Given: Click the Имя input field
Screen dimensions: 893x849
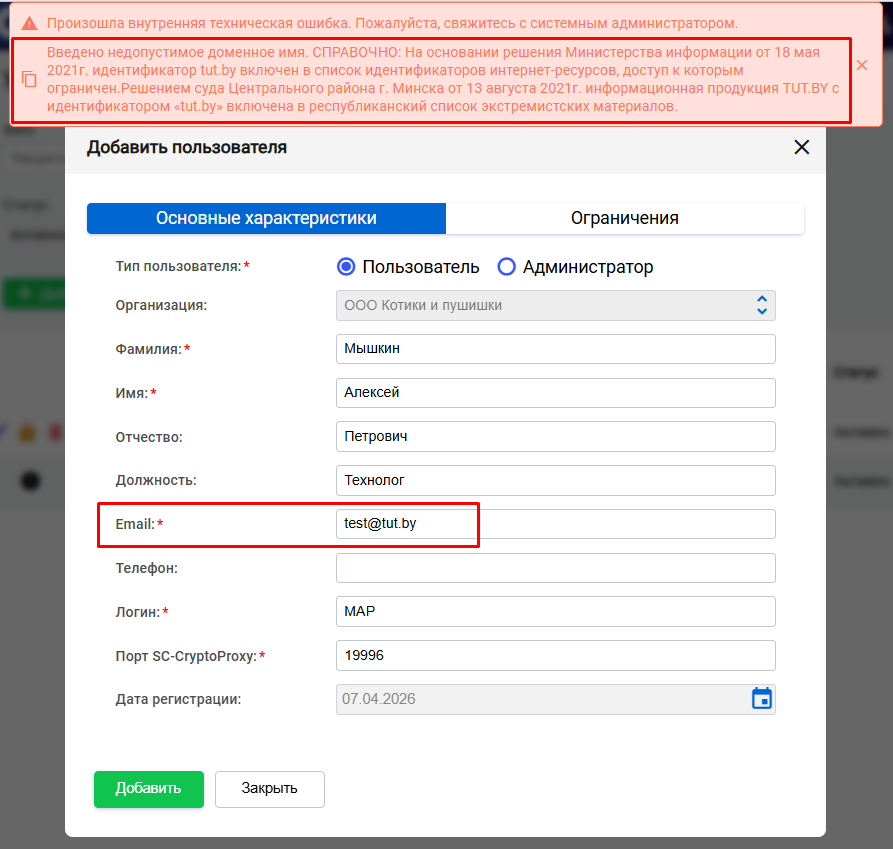Looking at the screenshot, I should click(555, 393).
